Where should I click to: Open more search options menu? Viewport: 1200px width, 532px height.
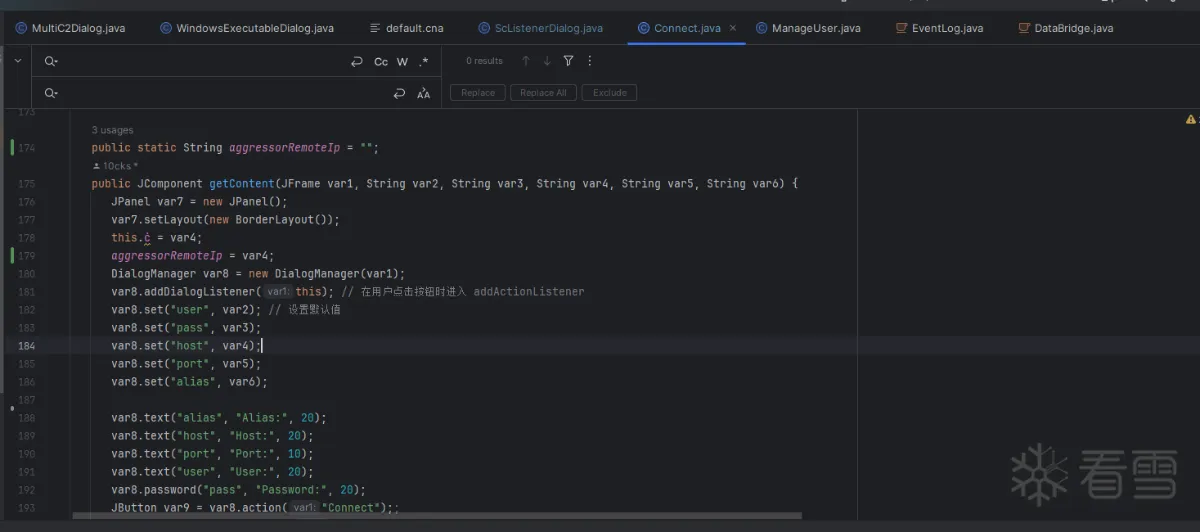coord(589,61)
